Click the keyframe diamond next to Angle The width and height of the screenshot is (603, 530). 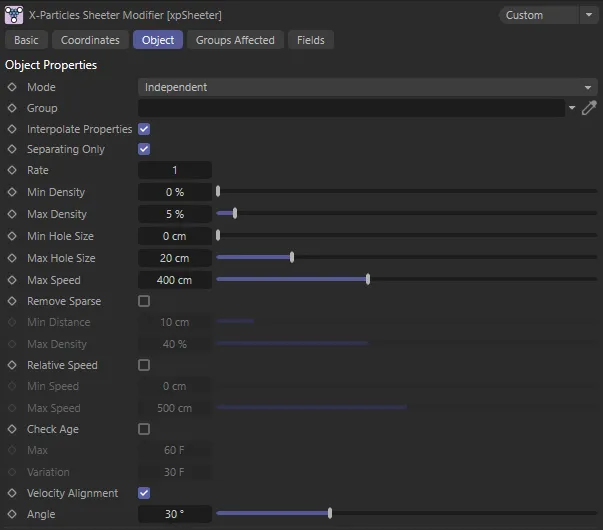click(12, 514)
